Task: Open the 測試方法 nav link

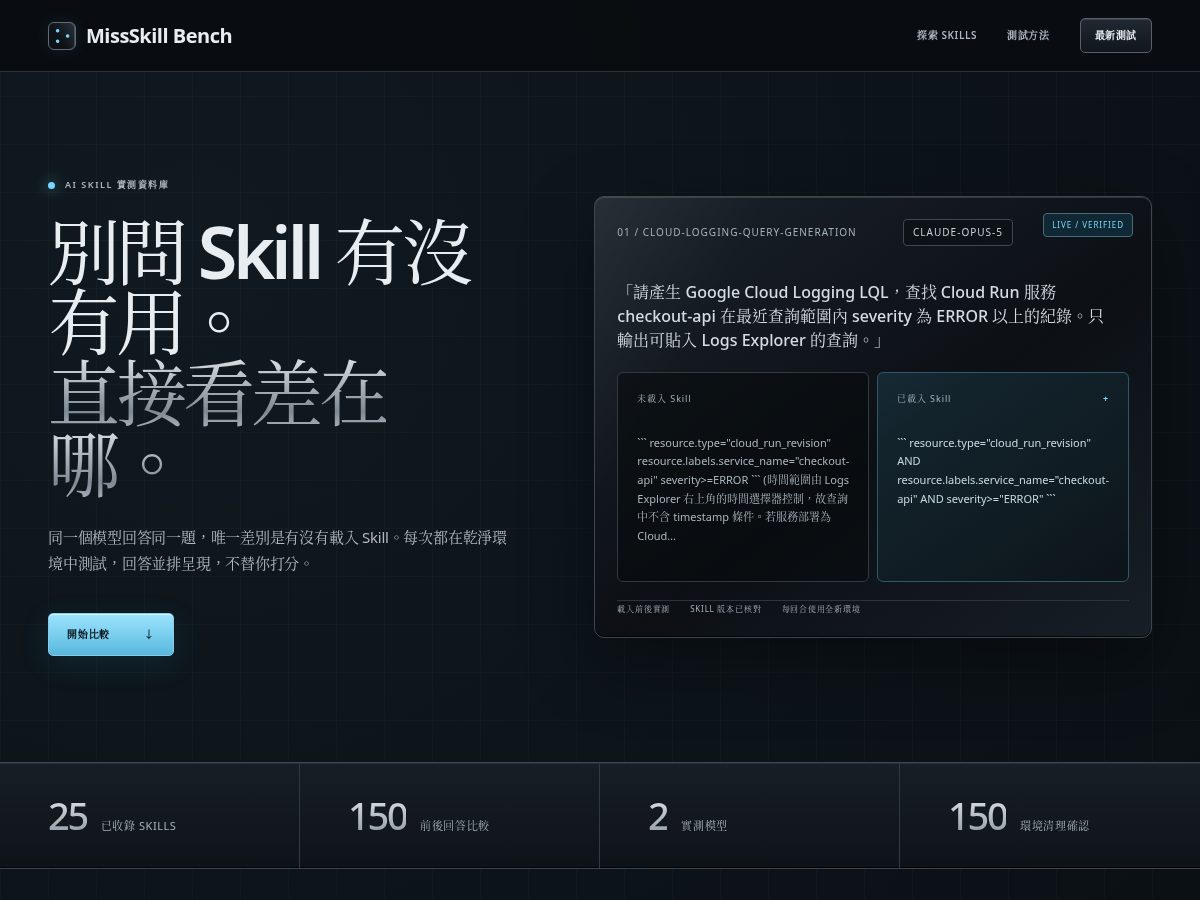Action: (x=1028, y=35)
